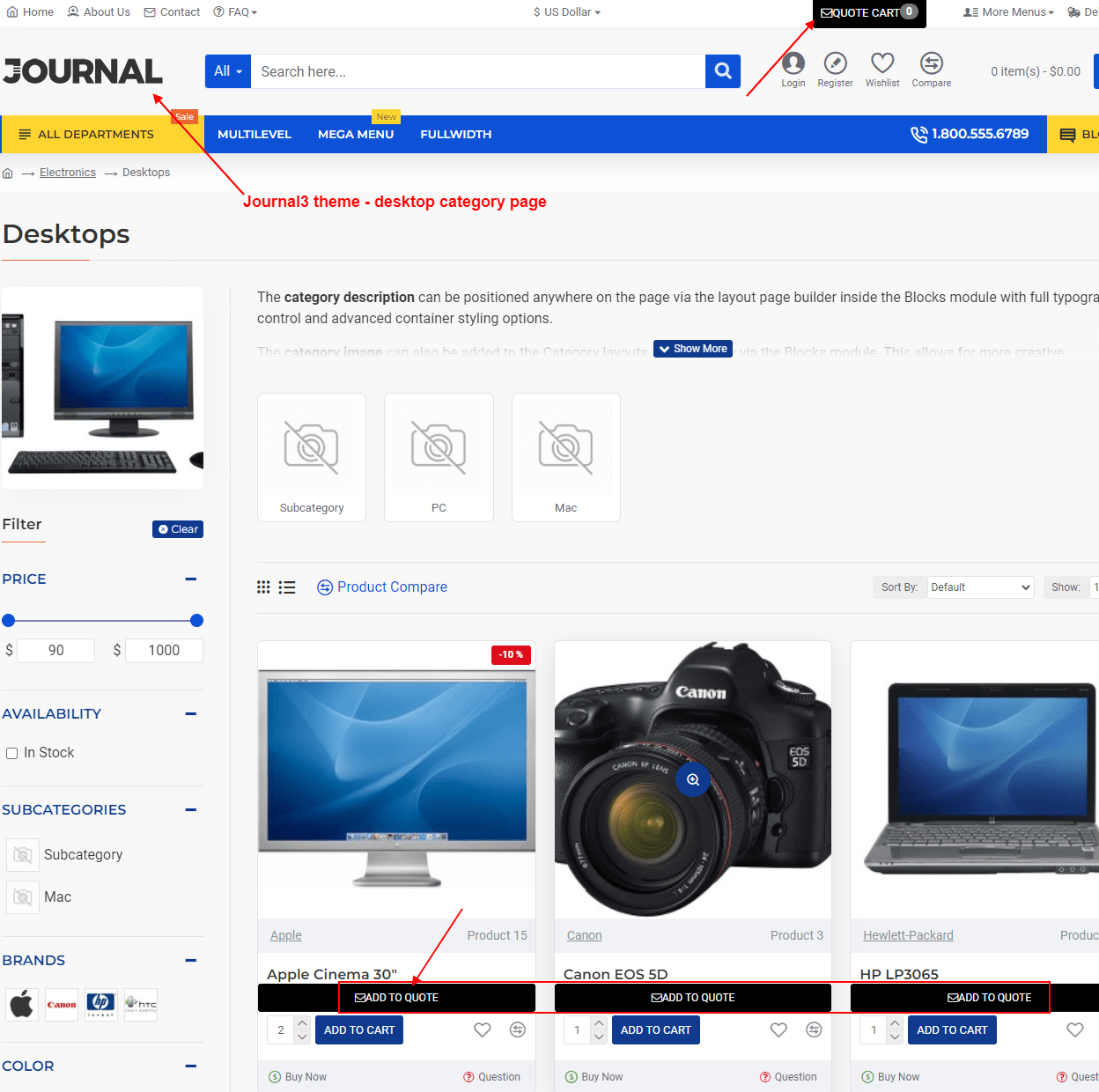Add Apple Cinema 30" to compare
The height and width of the screenshot is (1092, 1099).
pyautogui.click(x=518, y=1029)
